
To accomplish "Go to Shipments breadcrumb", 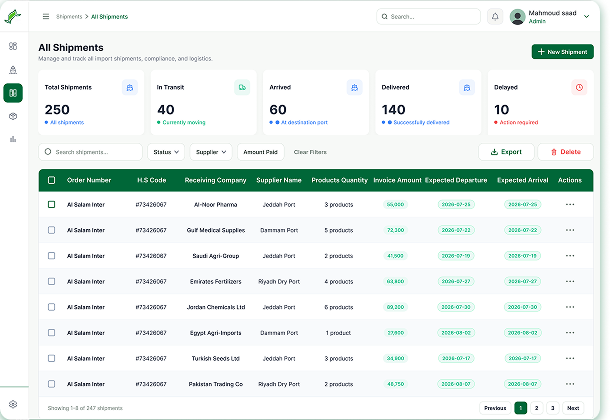I will click(x=69, y=17).
